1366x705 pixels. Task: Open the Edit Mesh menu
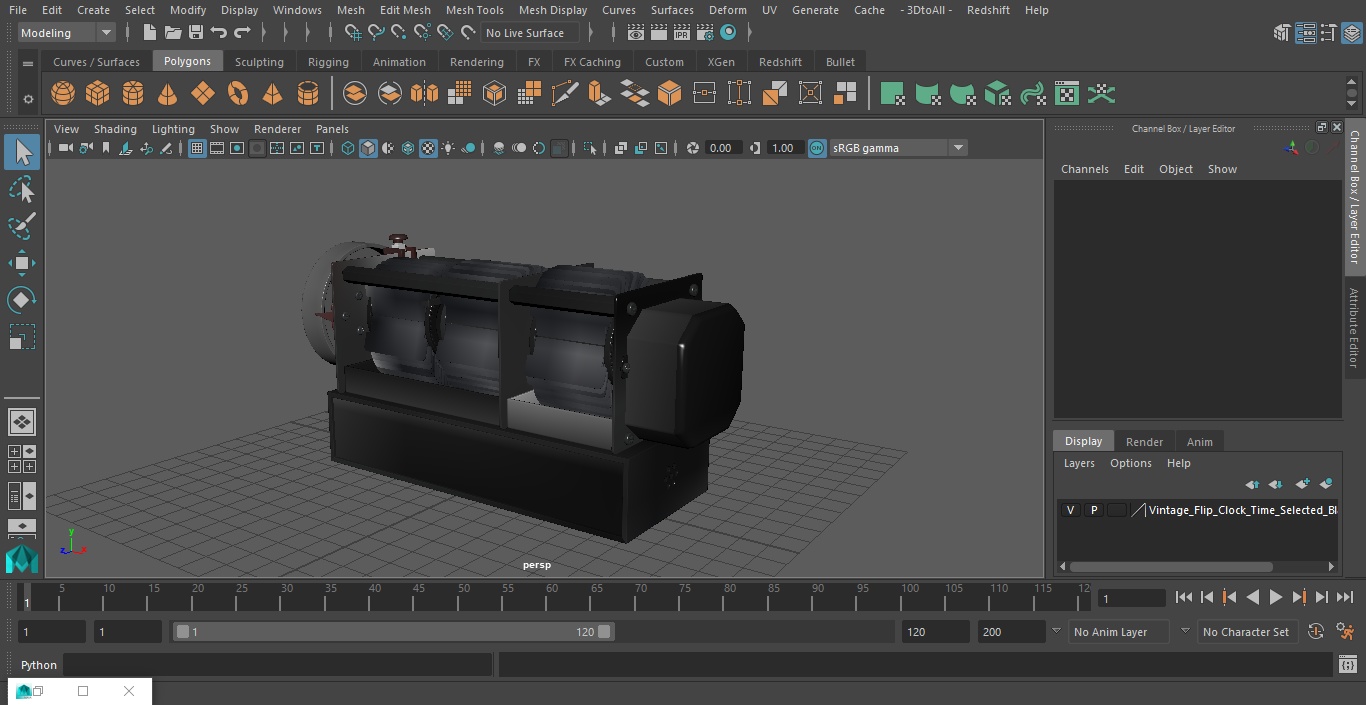pos(405,10)
